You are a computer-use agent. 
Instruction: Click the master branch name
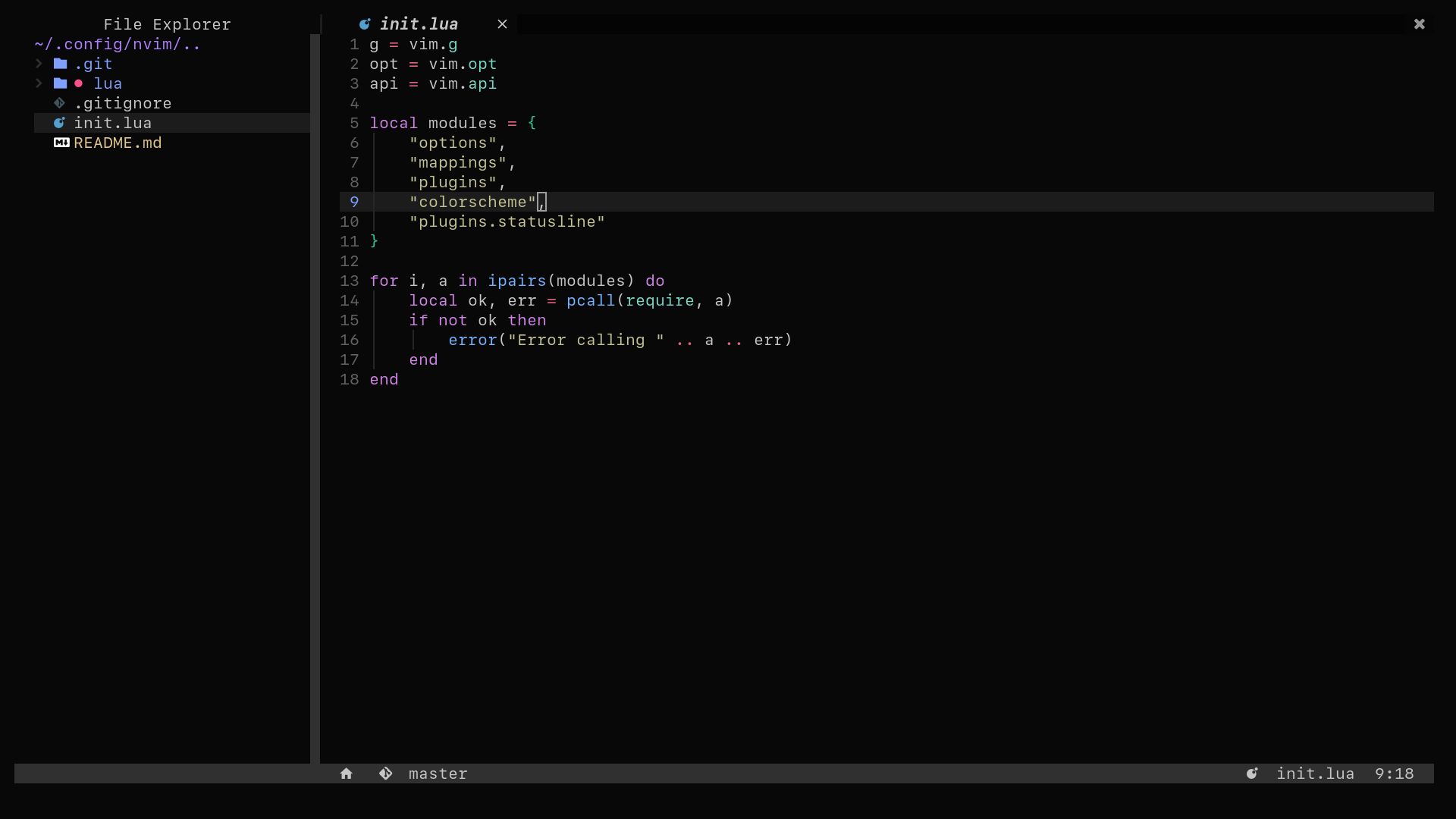(438, 773)
